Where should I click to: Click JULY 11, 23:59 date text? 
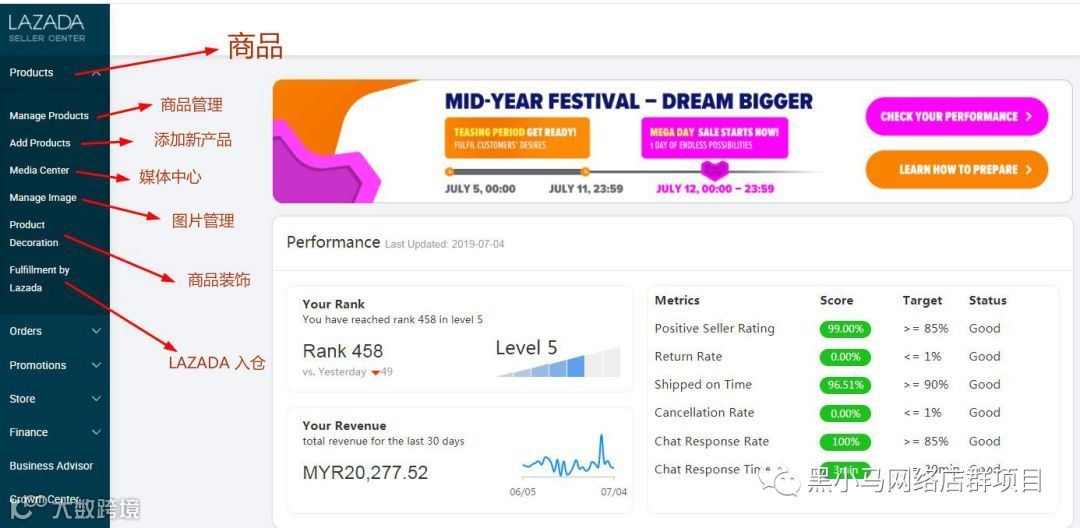pyautogui.click(x=585, y=189)
